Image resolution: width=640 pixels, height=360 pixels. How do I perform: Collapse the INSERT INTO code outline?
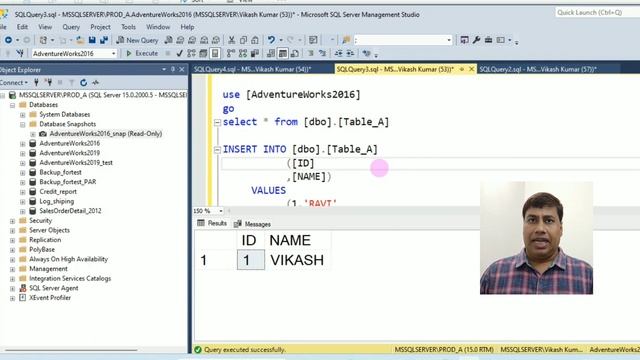coord(217,150)
